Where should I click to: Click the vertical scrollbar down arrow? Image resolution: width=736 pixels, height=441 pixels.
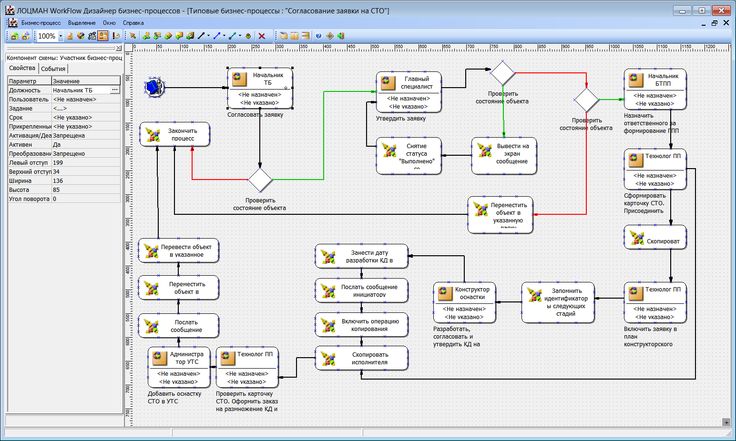pyautogui.click(x=726, y=422)
